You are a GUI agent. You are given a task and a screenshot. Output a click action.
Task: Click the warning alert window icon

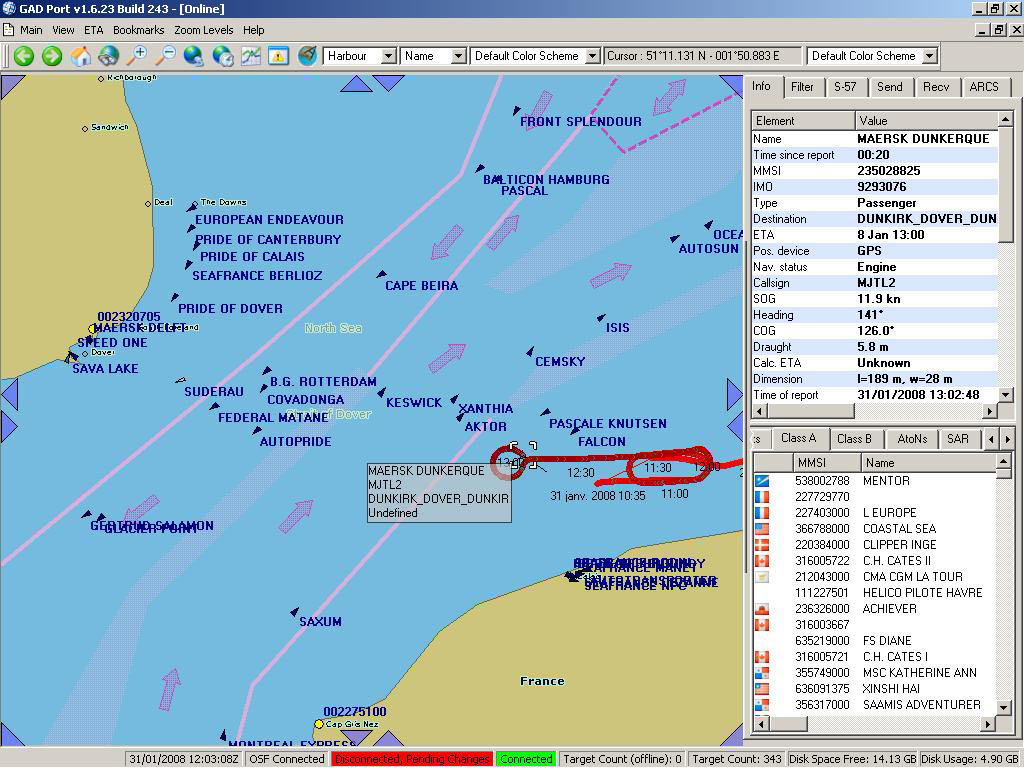[x=279, y=56]
